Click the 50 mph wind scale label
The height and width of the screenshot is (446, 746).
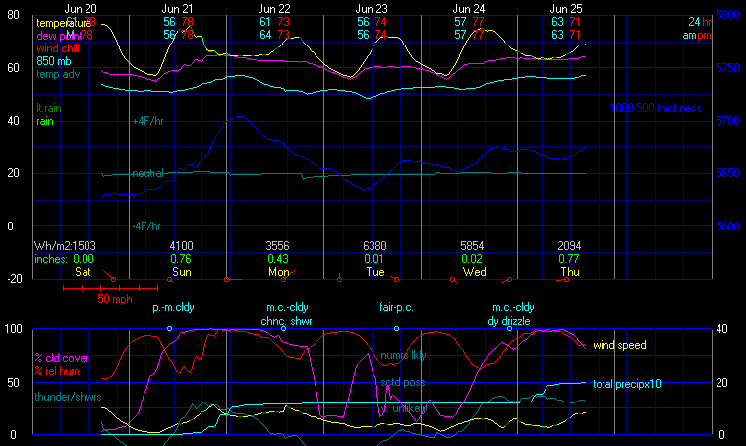click(115, 299)
